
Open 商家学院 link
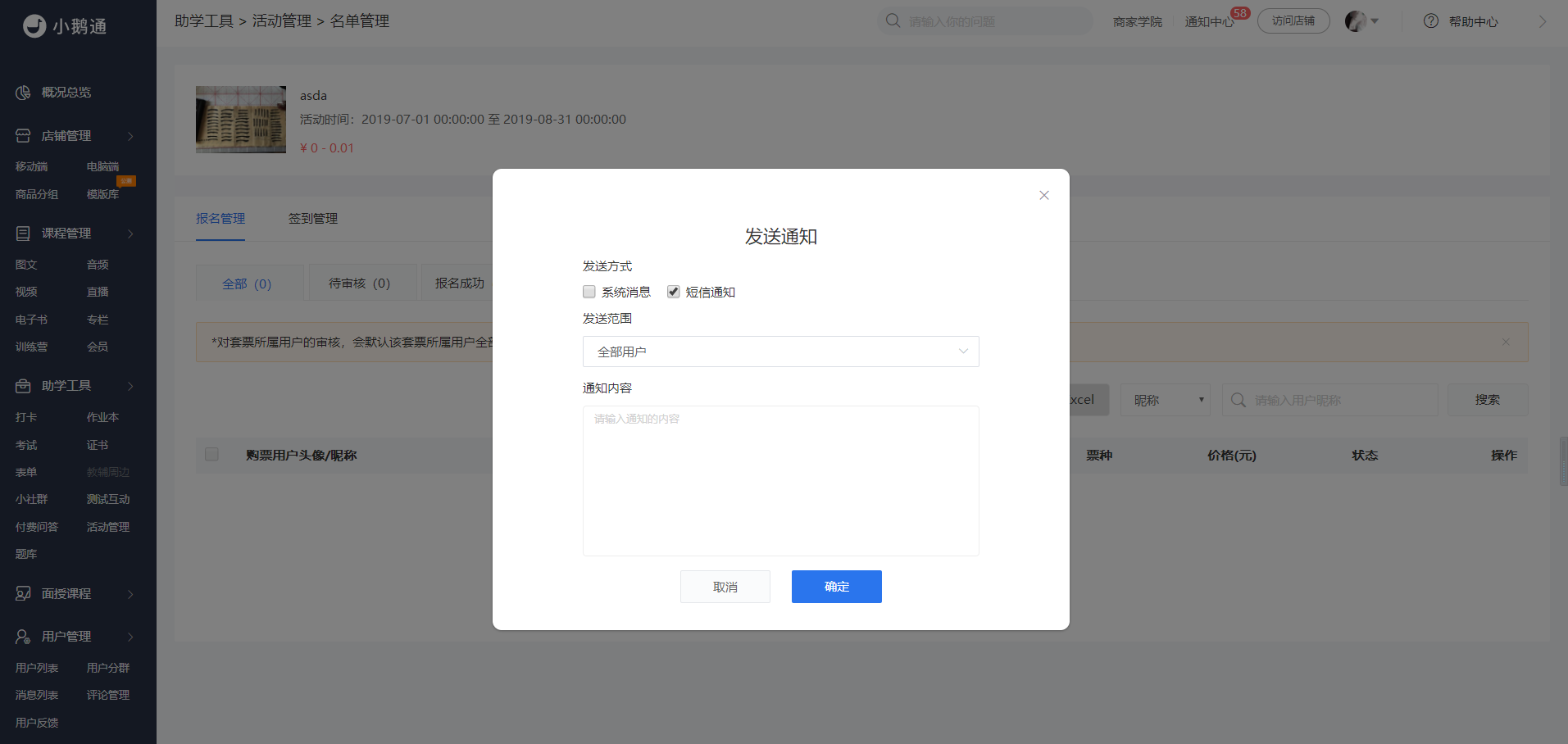click(1138, 22)
